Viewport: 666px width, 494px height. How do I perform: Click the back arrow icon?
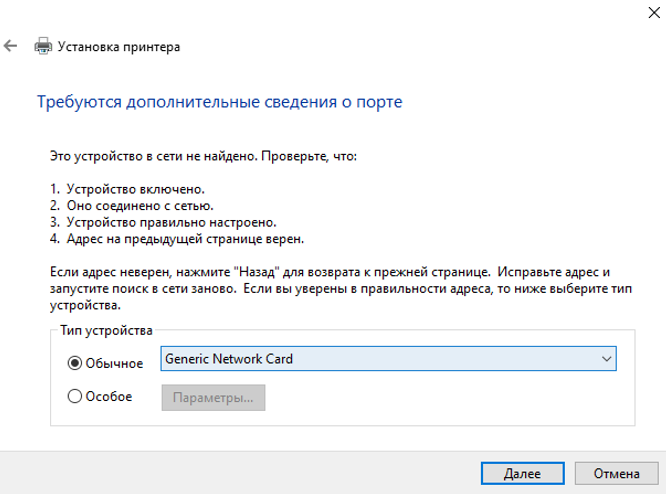point(11,46)
